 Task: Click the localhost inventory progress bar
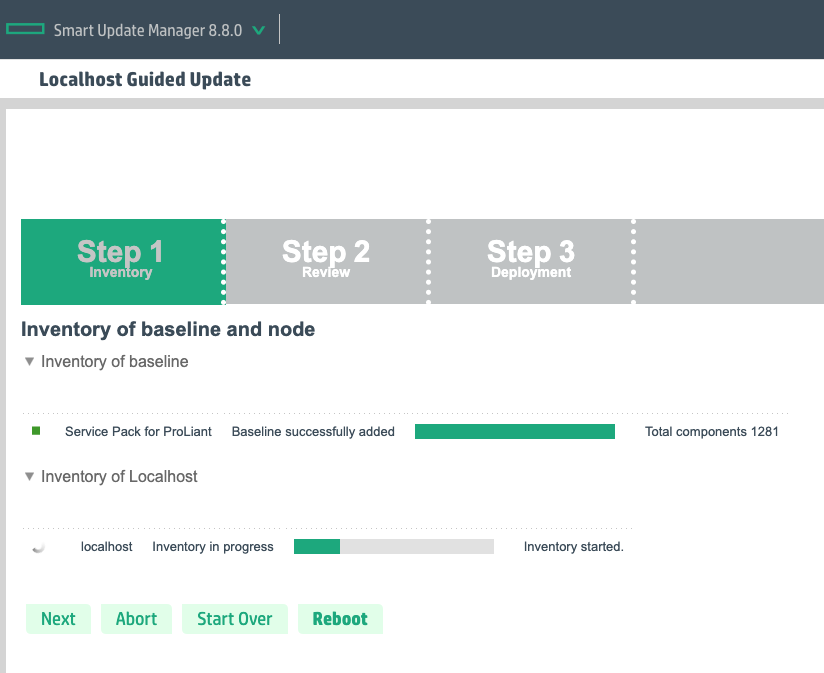393,547
